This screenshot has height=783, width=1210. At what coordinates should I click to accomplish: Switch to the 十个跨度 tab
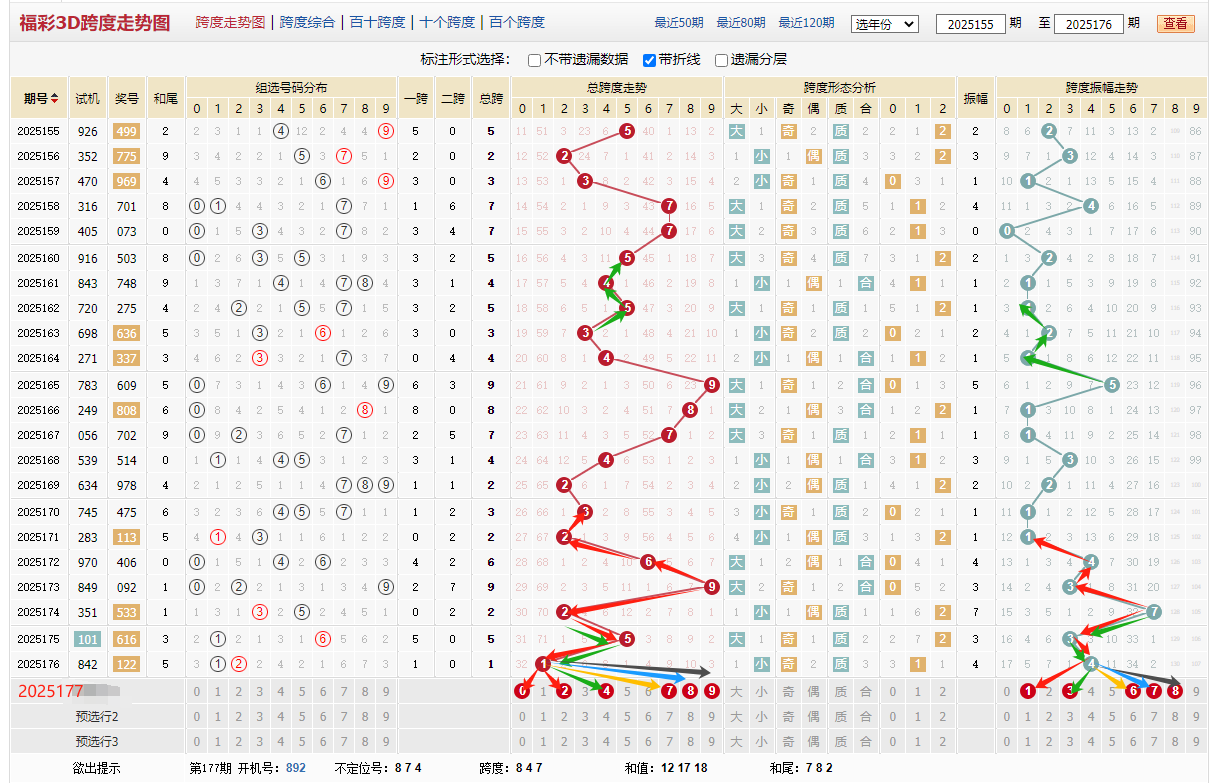(x=447, y=22)
